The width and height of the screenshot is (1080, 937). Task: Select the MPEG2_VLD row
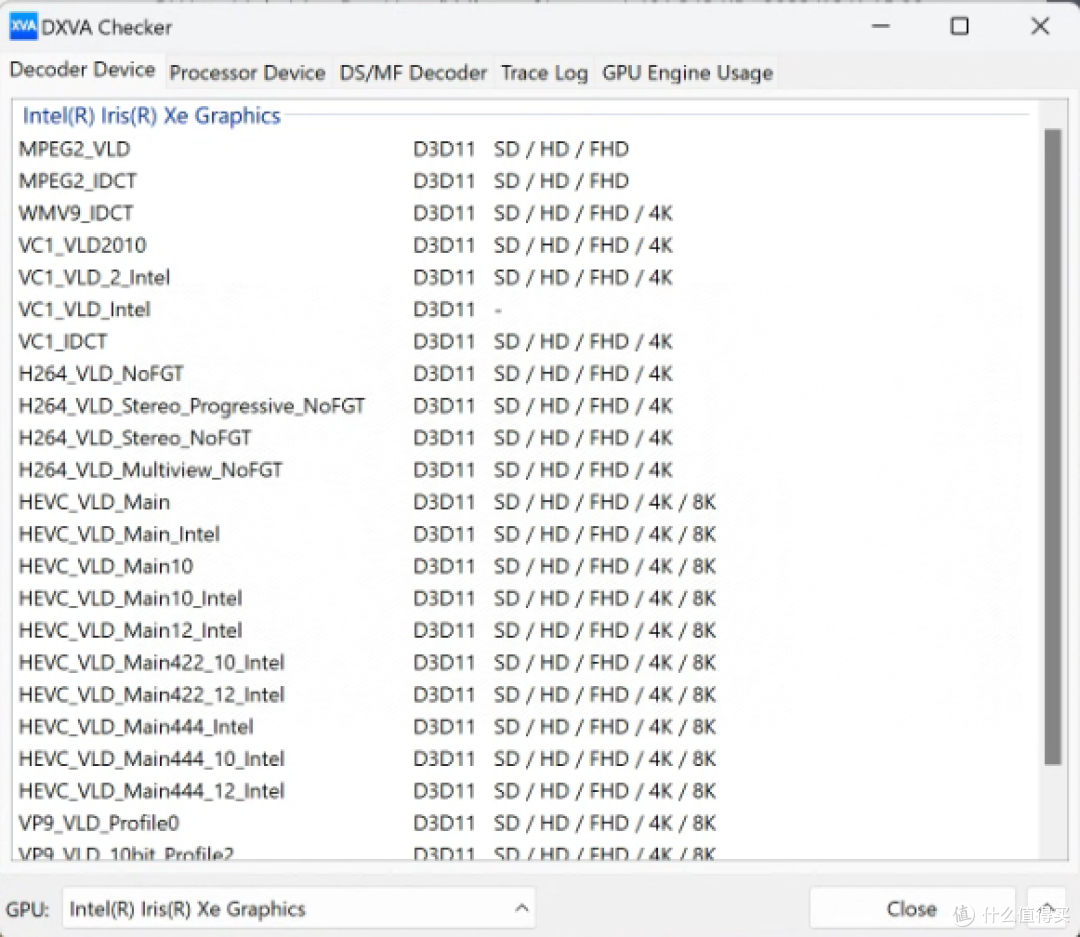coord(525,149)
